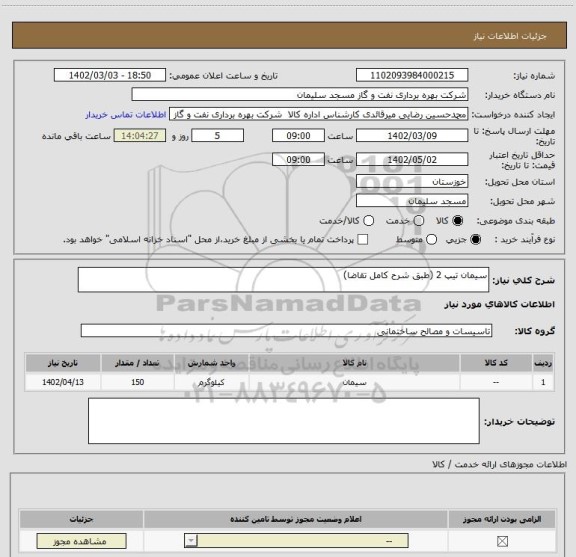Click the توضیحات خریدار text area
The height and width of the screenshot is (557, 576).
coord(284,421)
